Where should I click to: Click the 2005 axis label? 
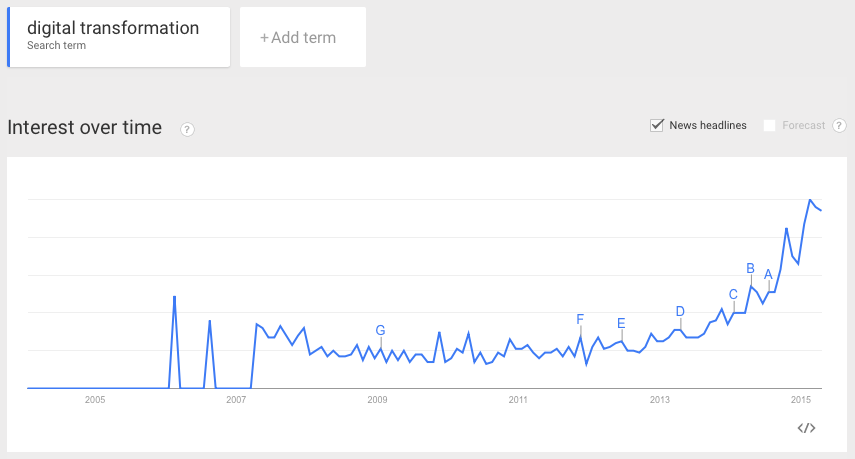[x=95, y=400]
